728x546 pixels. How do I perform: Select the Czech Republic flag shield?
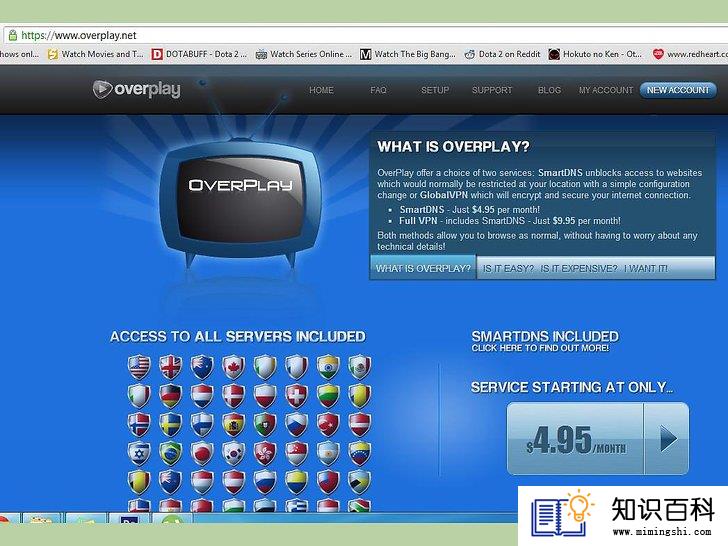pyautogui.click(x=297, y=425)
